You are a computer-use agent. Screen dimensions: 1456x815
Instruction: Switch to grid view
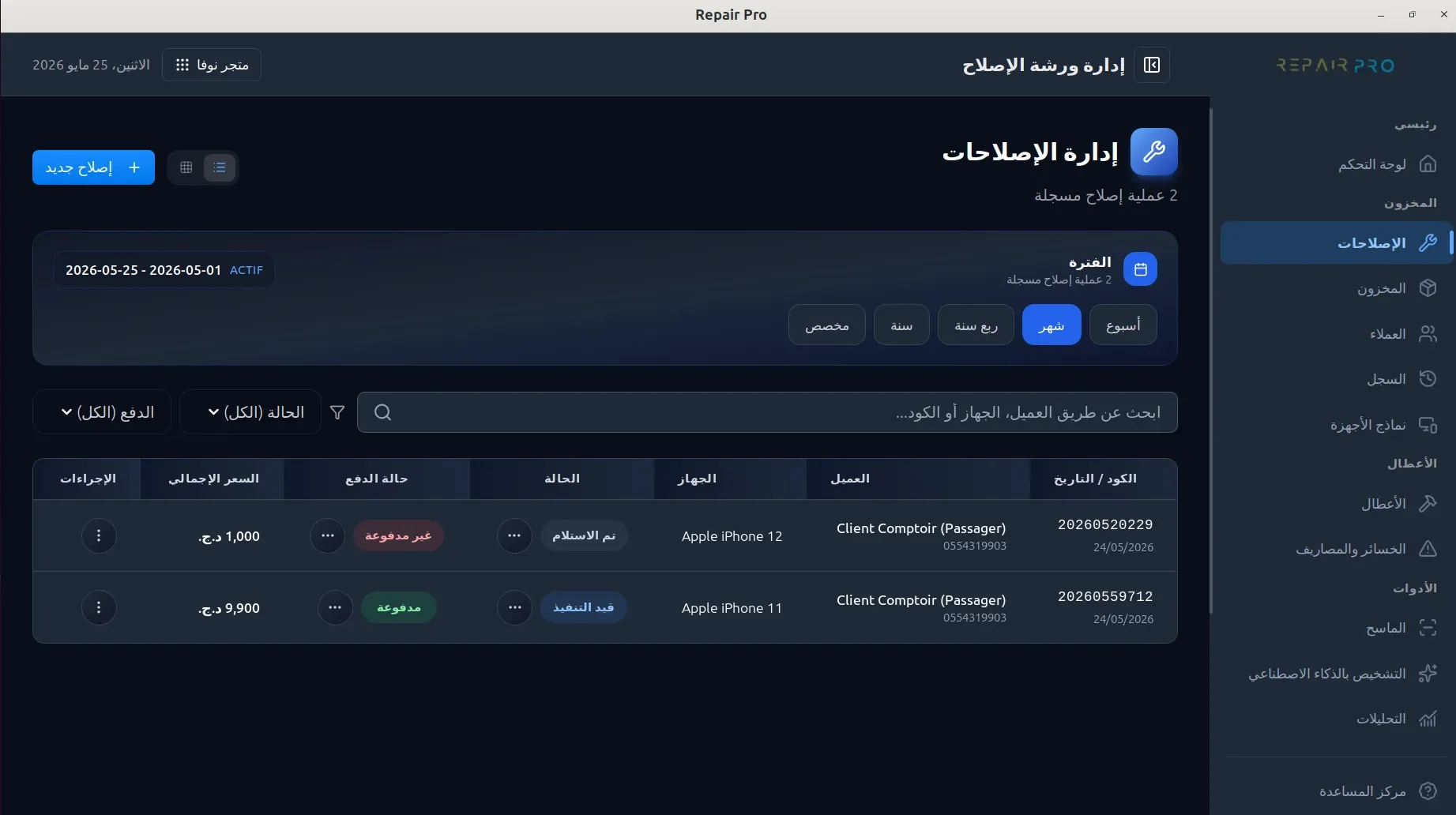(x=186, y=167)
